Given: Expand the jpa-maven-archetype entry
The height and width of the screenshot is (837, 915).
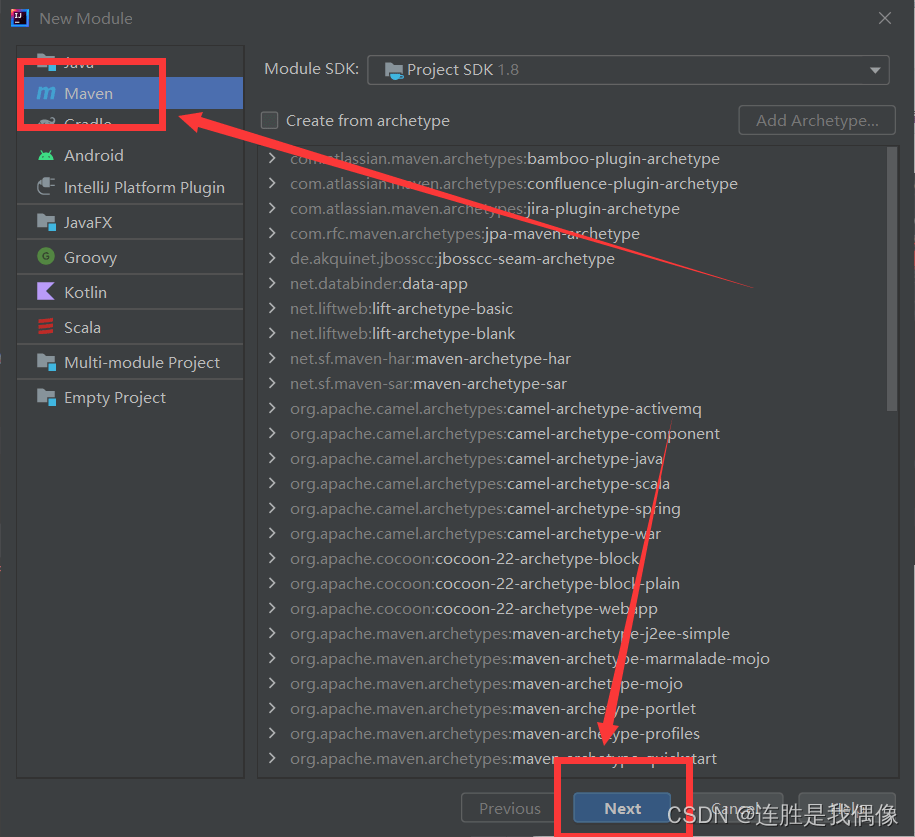Looking at the screenshot, I should 272,233.
